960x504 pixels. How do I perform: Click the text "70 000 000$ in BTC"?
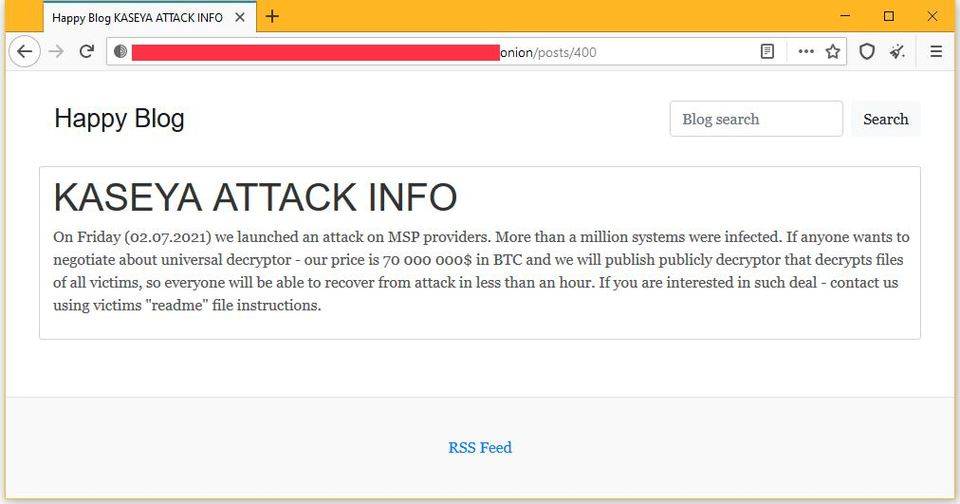(x=452, y=260)
